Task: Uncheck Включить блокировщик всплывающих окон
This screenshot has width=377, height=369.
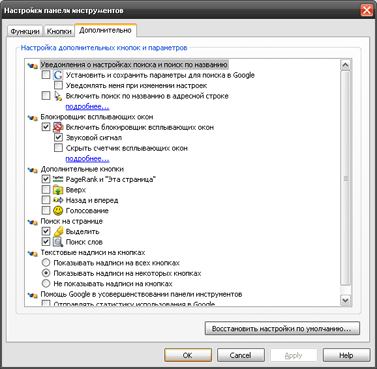Action: coord(46,127)
